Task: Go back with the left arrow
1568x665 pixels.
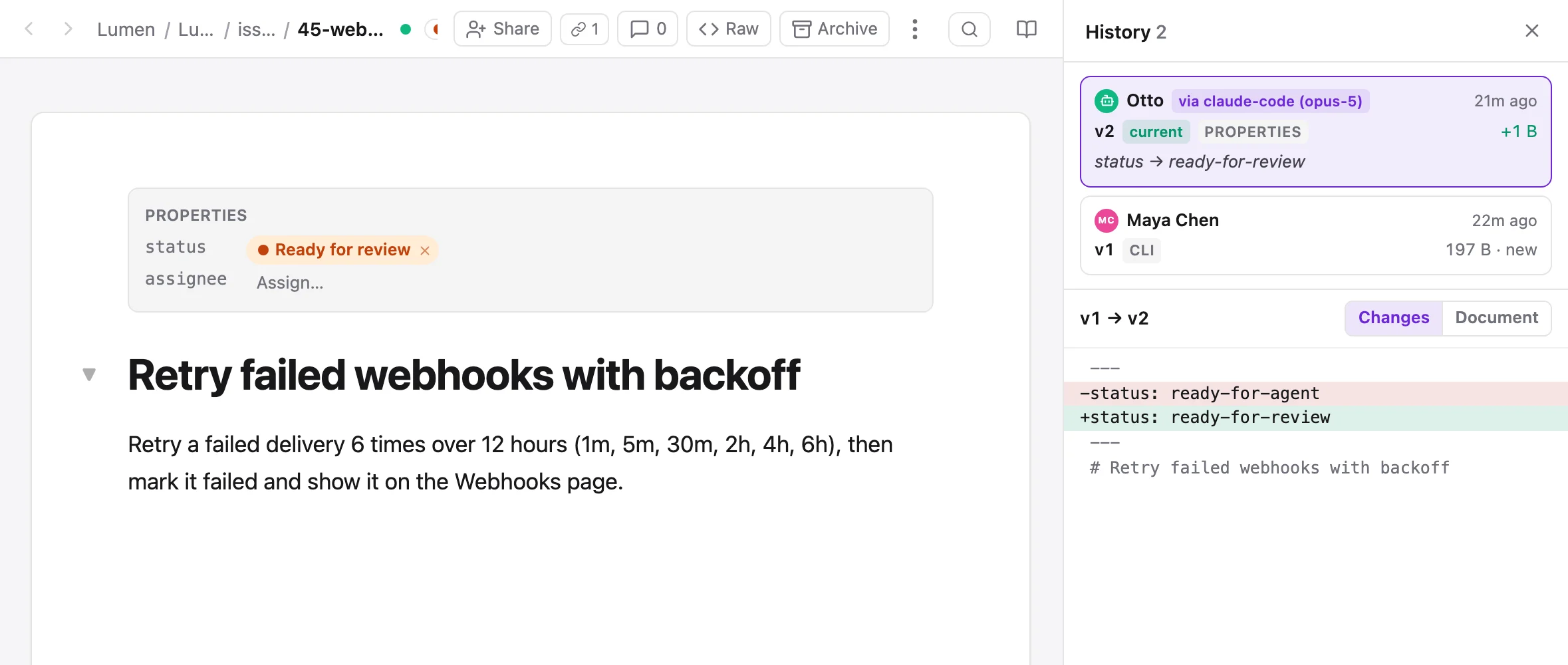Action: pos(29,29)
